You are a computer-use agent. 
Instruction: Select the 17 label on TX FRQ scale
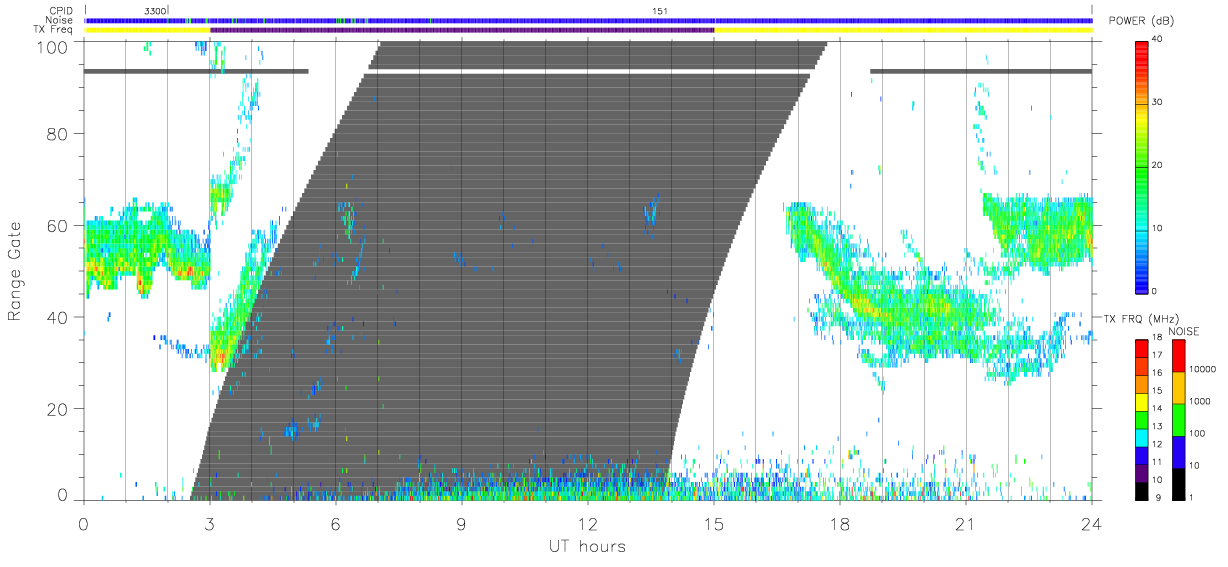(1159, 355)
